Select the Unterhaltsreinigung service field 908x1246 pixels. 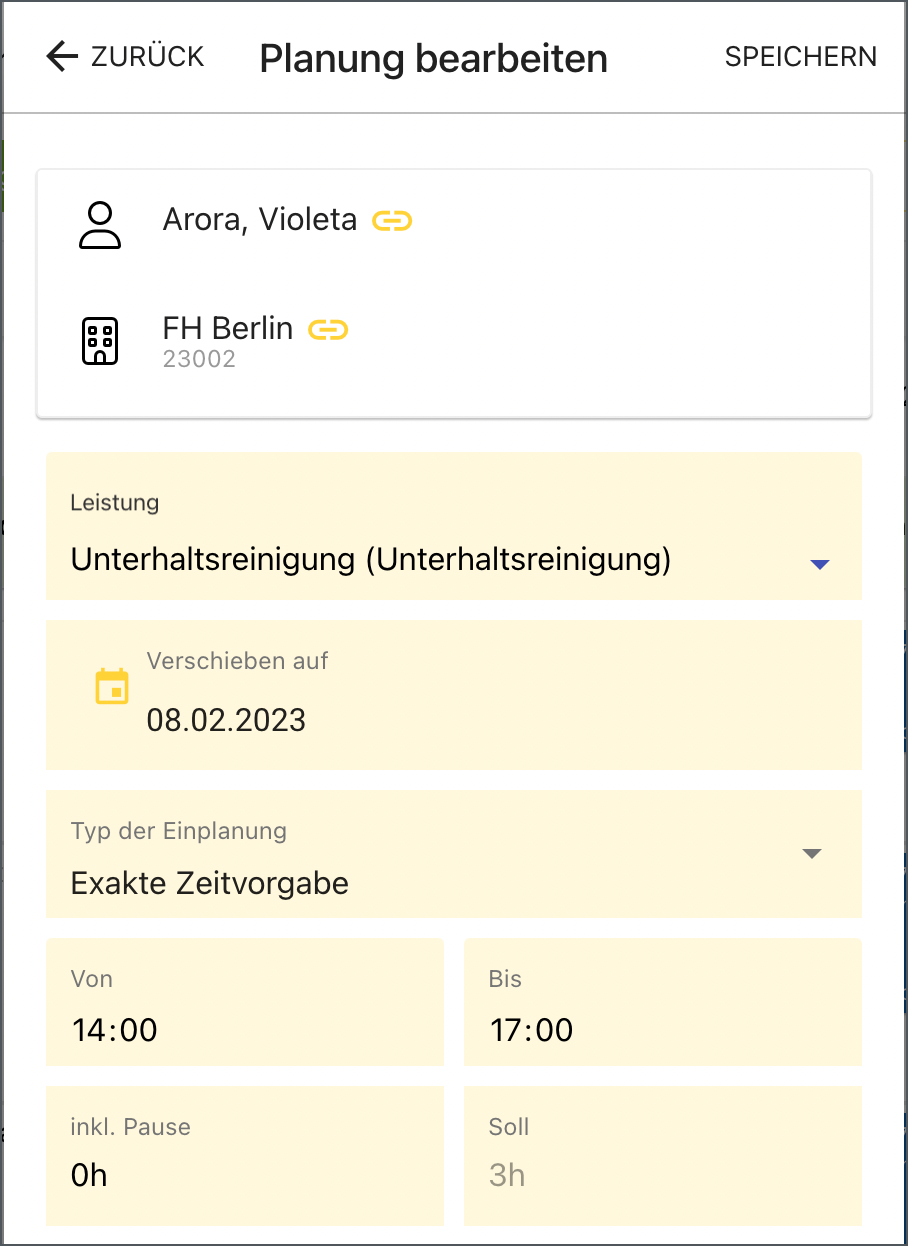point(370,560)
